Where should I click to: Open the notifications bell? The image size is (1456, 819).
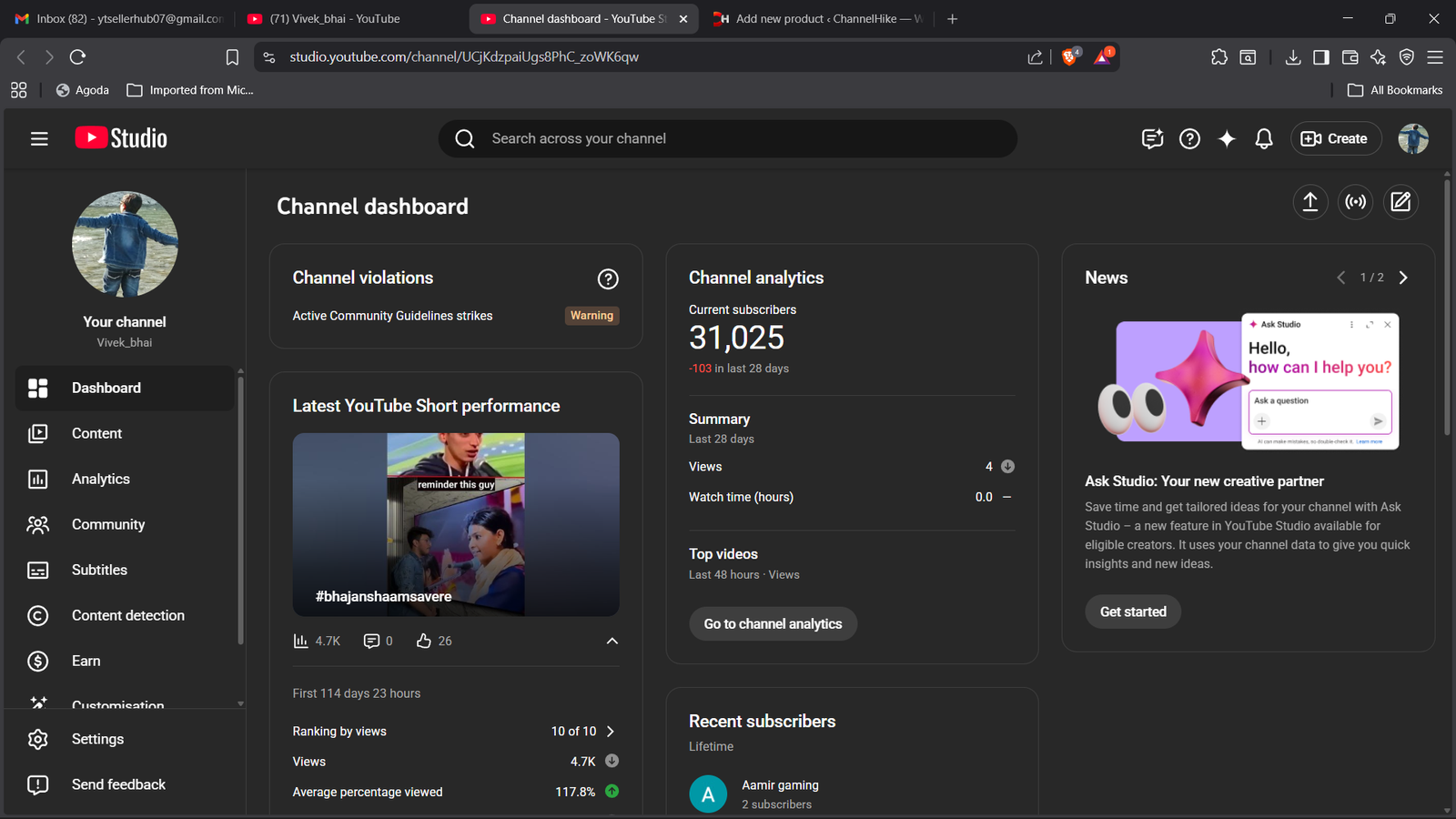click(1263, 138)
